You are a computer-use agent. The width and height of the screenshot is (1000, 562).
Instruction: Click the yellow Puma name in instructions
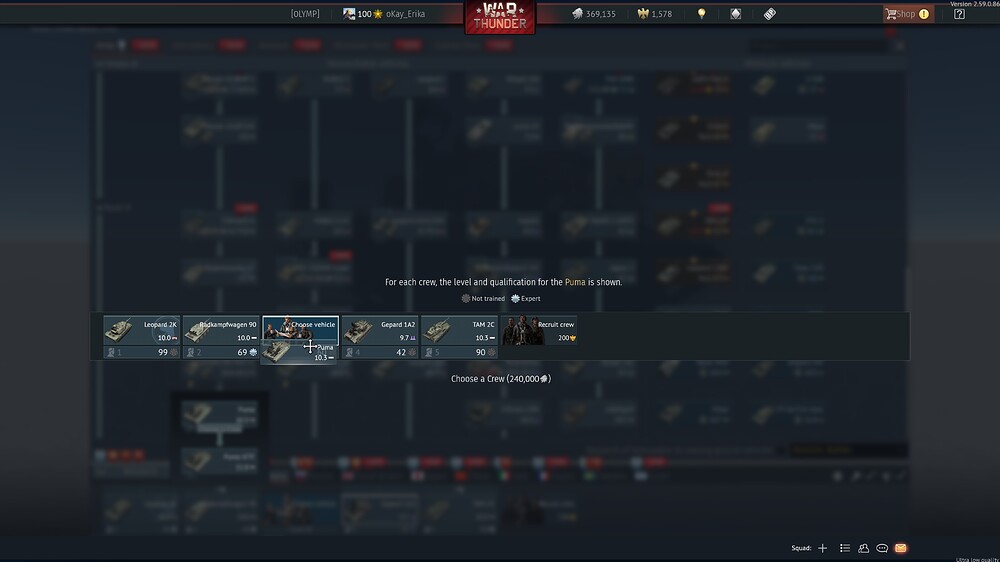575,282
